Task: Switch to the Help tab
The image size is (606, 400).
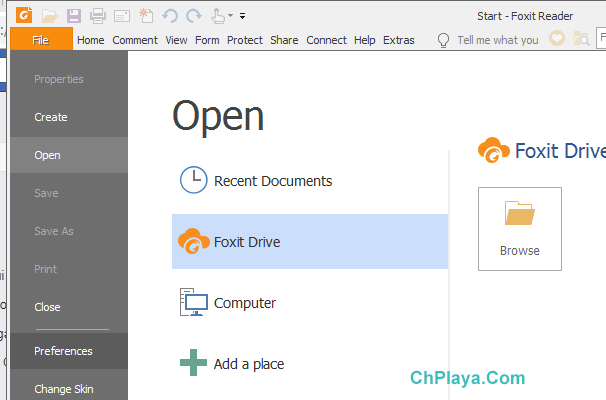Action: click(364, 40)
